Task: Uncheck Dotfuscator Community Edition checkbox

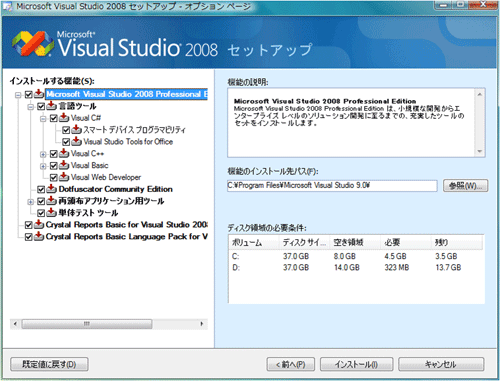Action: click(41, 190)
